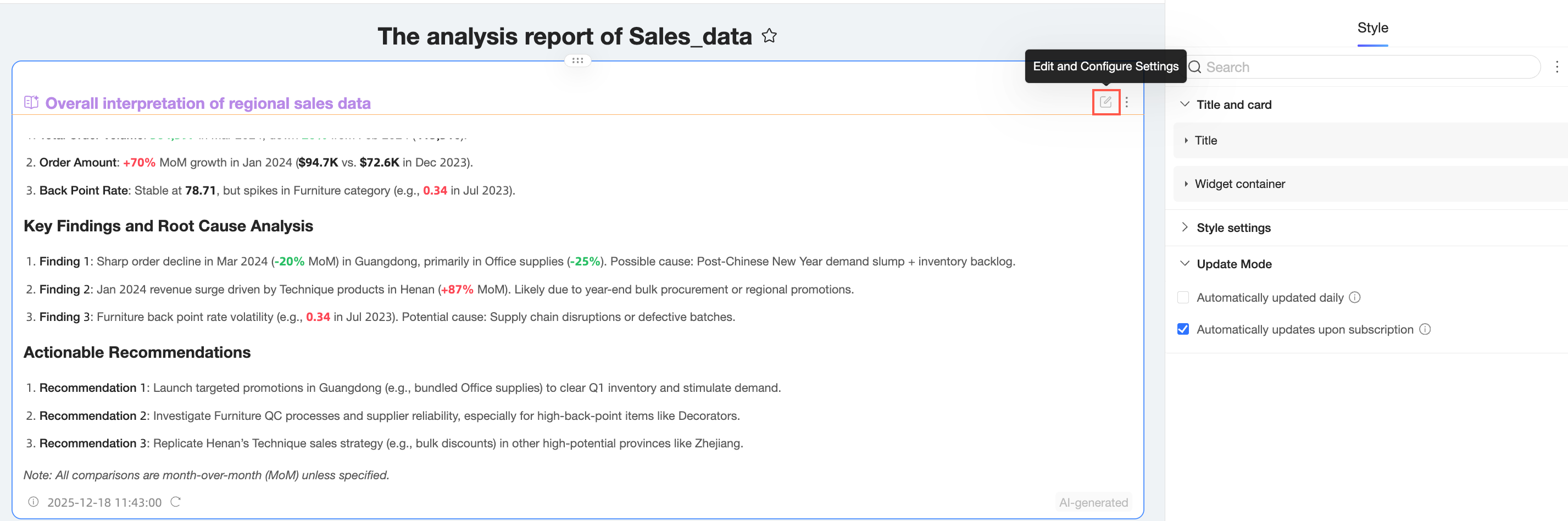The height and width of the screenshot is (521, 1568).
Task: Click the refresh icon beside the timestamp
Action: coord(176,502)
